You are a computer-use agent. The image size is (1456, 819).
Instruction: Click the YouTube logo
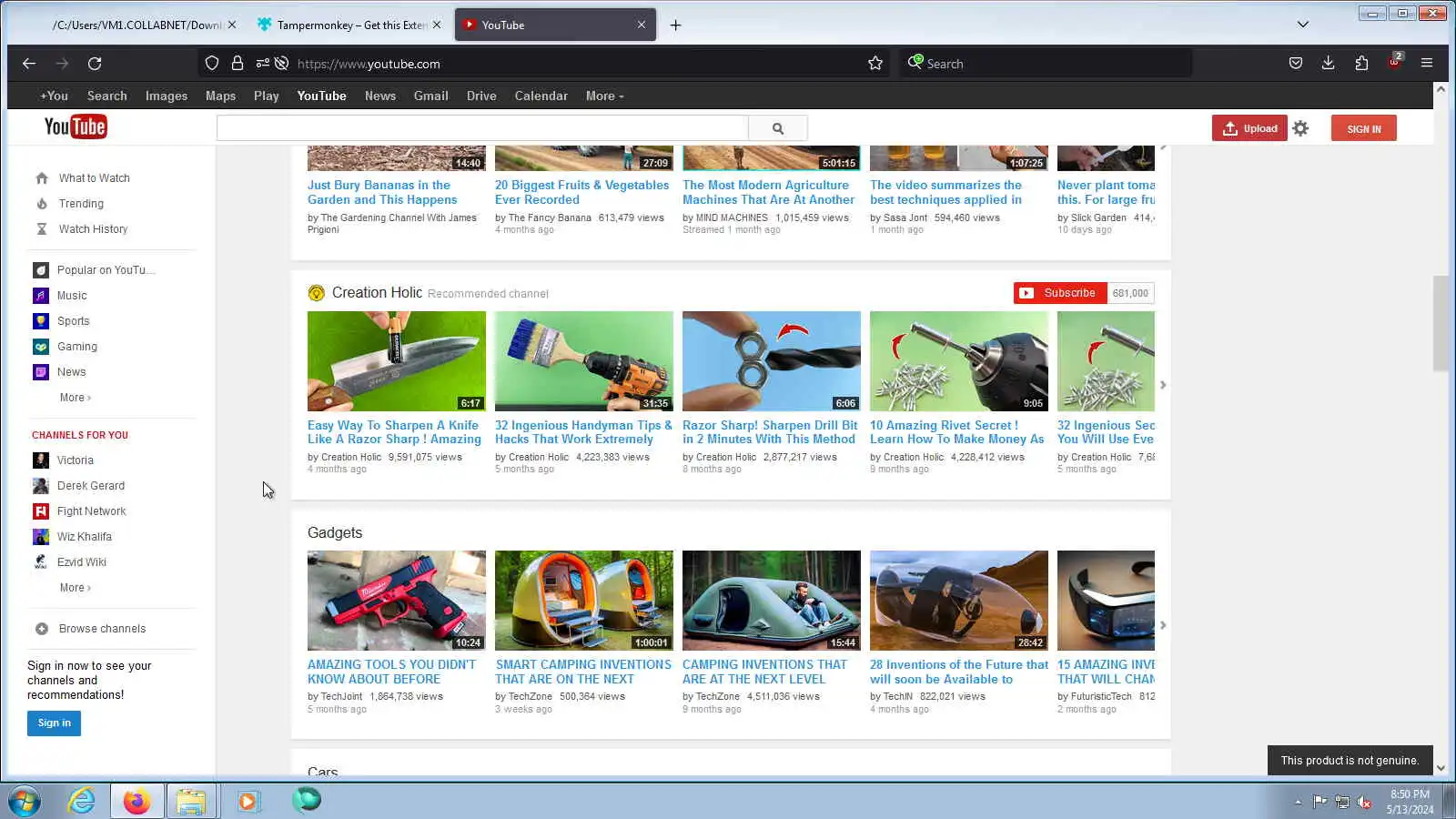tap(76, 127)
